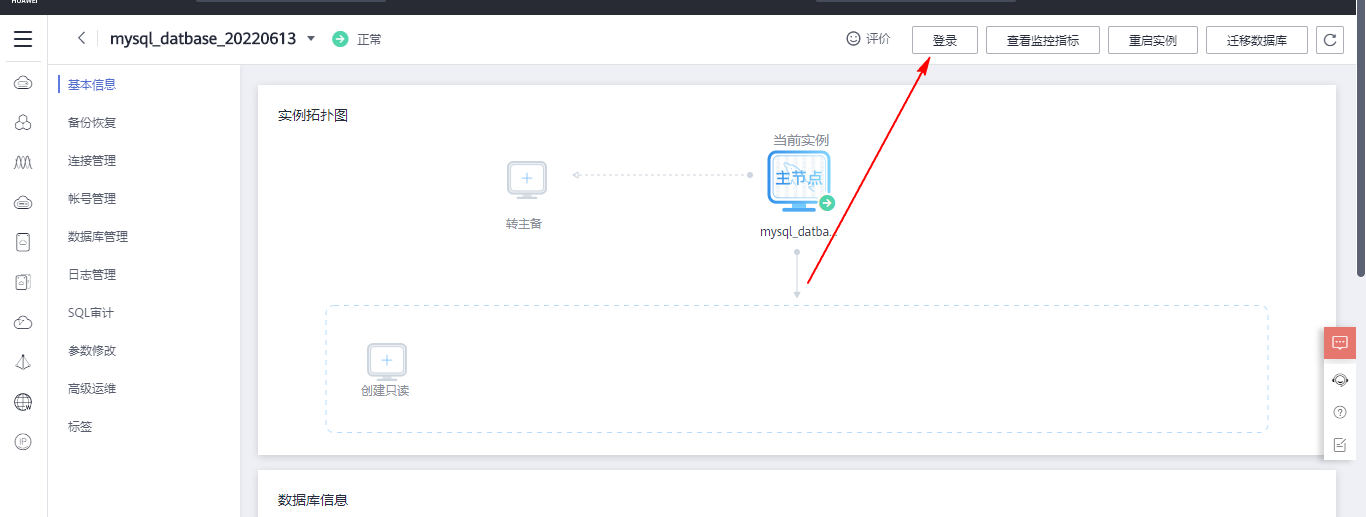This screenshot has height=517, width=1366.
Task: Open the pyramid-shaped service icon in sidebar
Action: (x=23, y=362)
